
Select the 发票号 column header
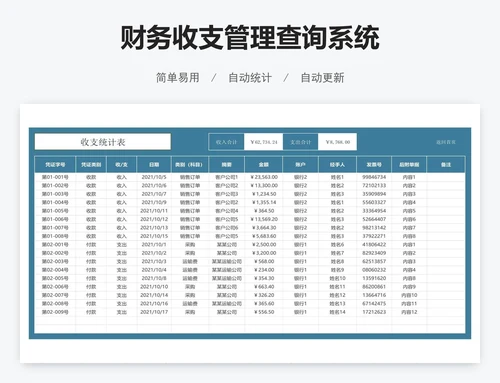tap(374, 164)
